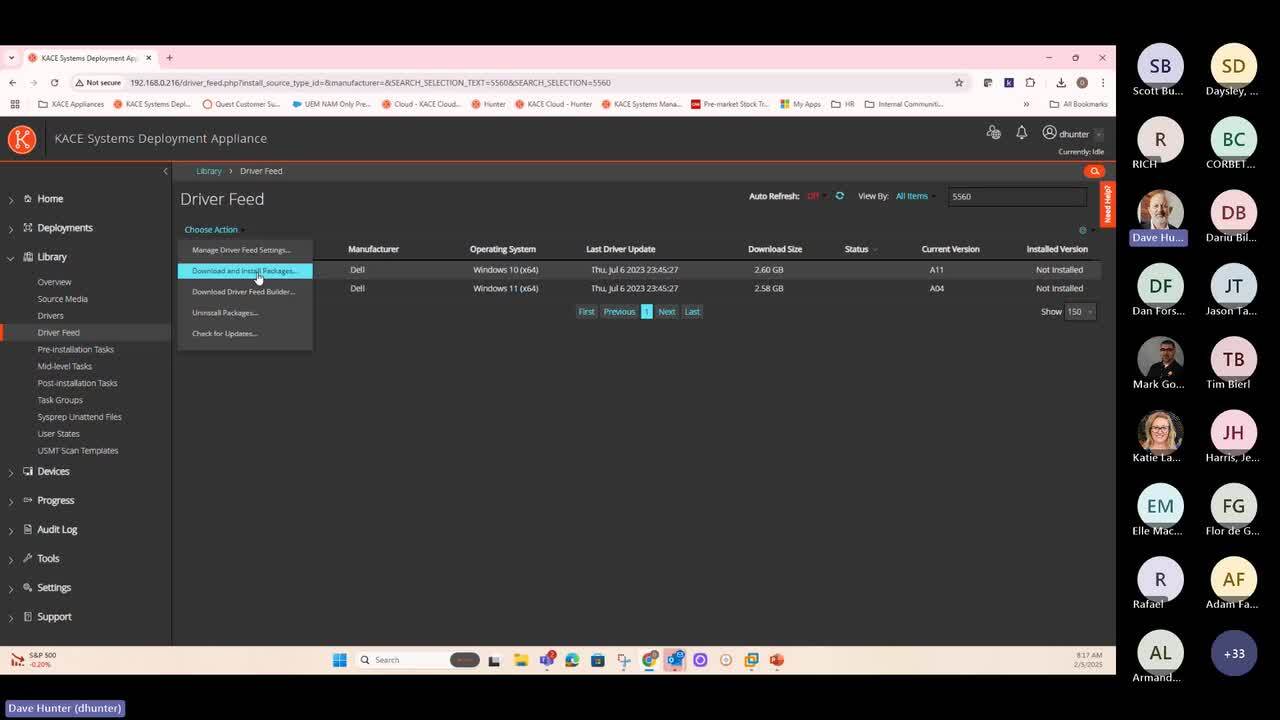The height and width of the screenshot is (720, 1280).
Task: Click the Not secure site info chip
Action: [97, 83]
